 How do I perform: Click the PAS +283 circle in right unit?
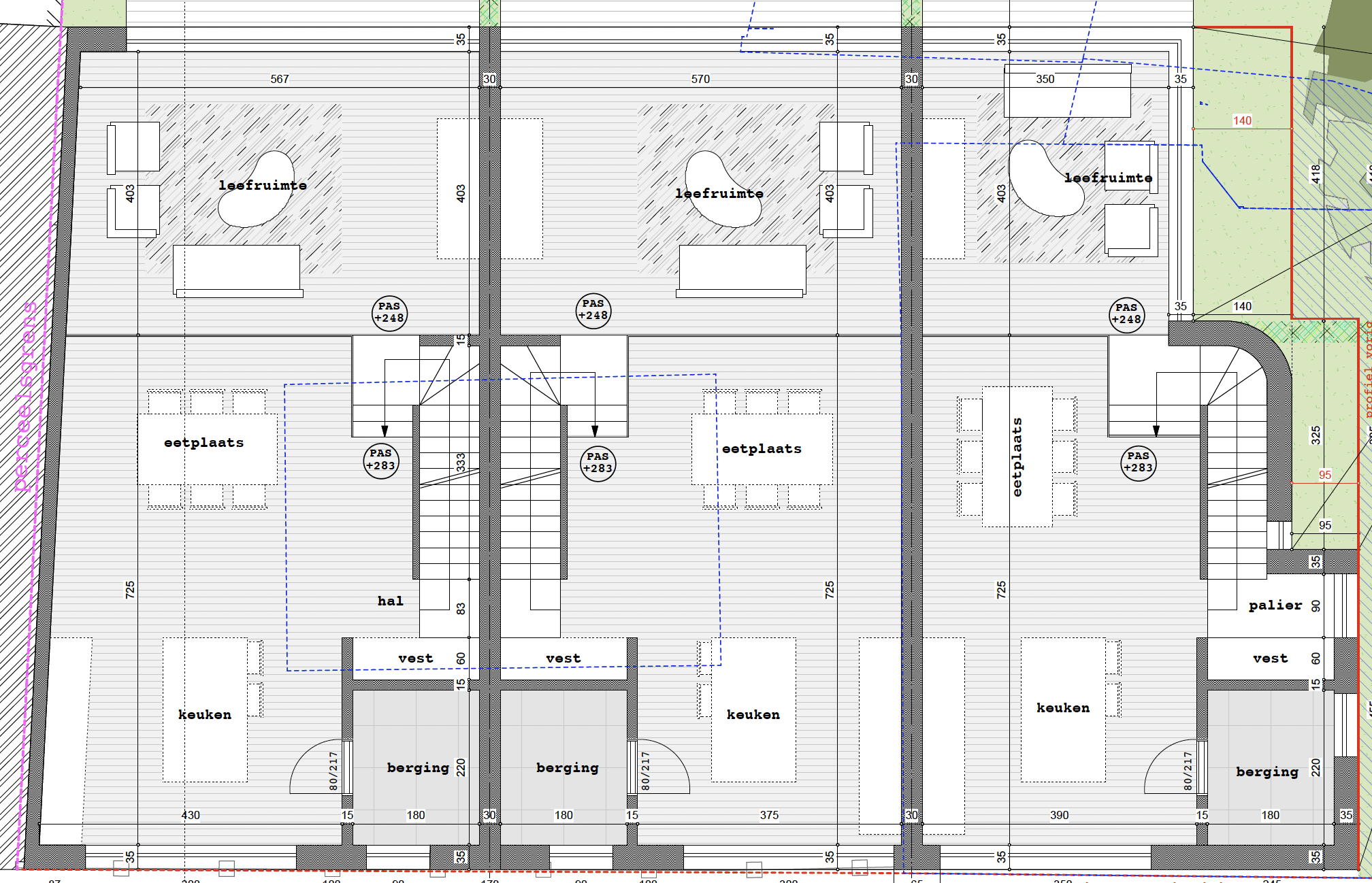click(1138, 463)
